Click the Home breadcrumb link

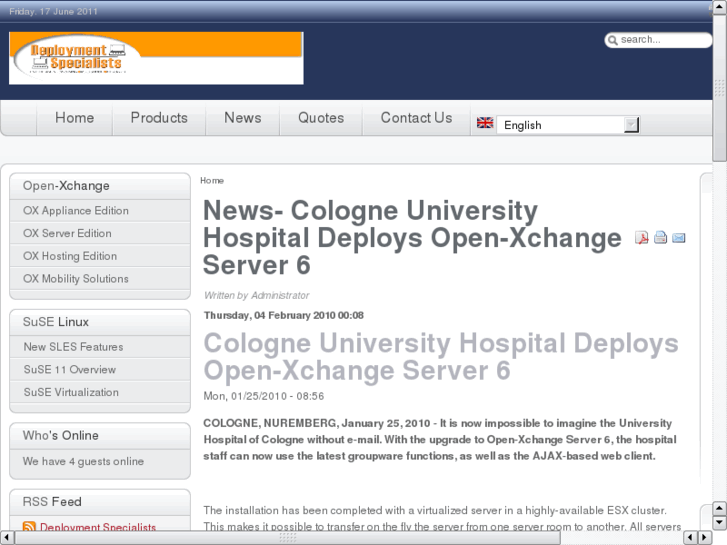click(212, 180)
